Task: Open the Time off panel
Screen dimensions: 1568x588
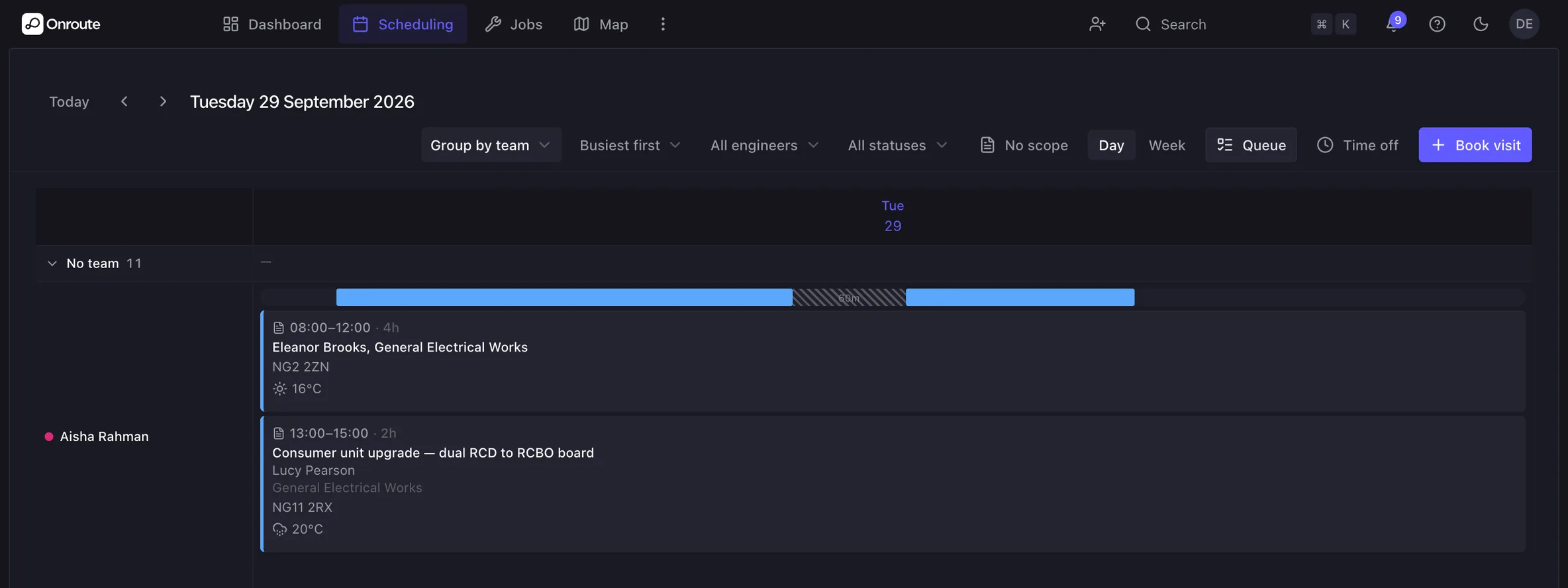Action: pyautogui.click(x=1357, y=145)
